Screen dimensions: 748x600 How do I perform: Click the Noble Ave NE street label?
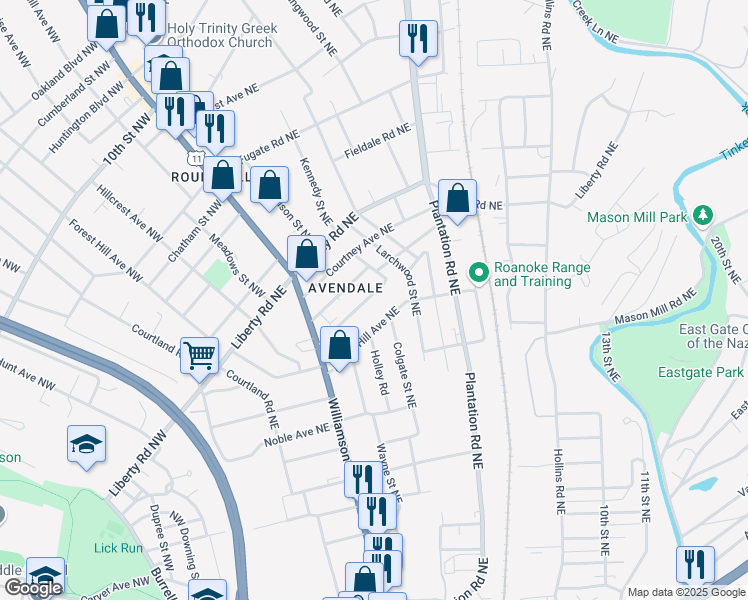tap(297, 434)
